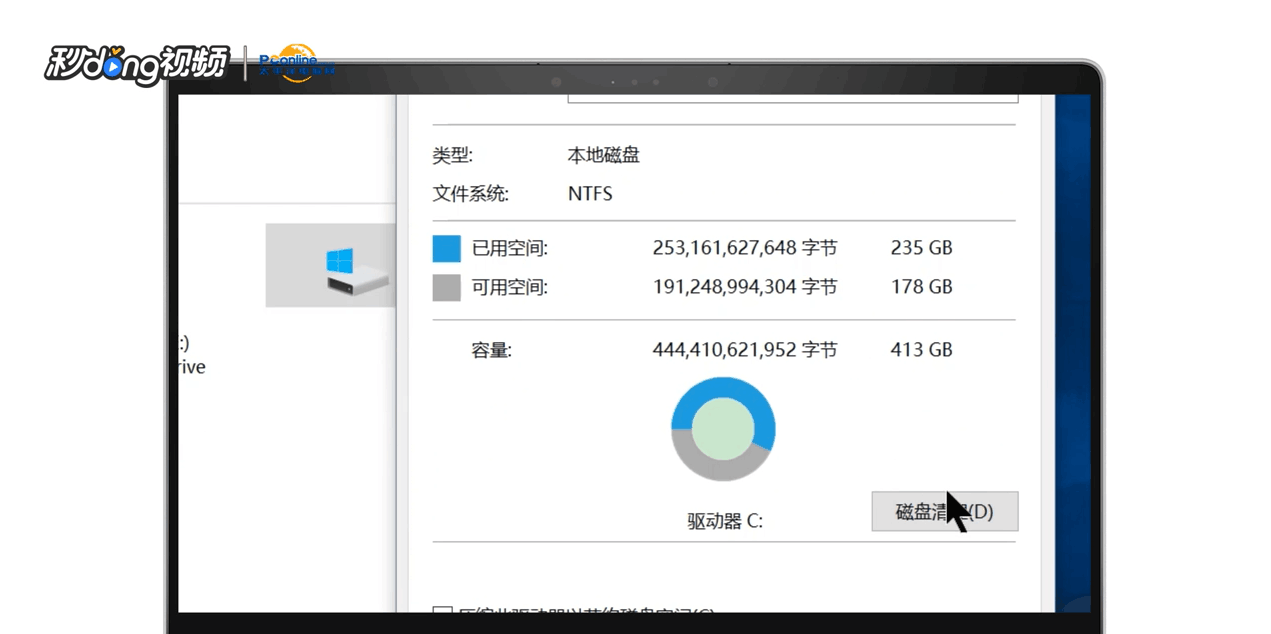Click the 413 GB total capacity value
The height and width of the screenshot is (634, 1271).
tap(920, 349)
